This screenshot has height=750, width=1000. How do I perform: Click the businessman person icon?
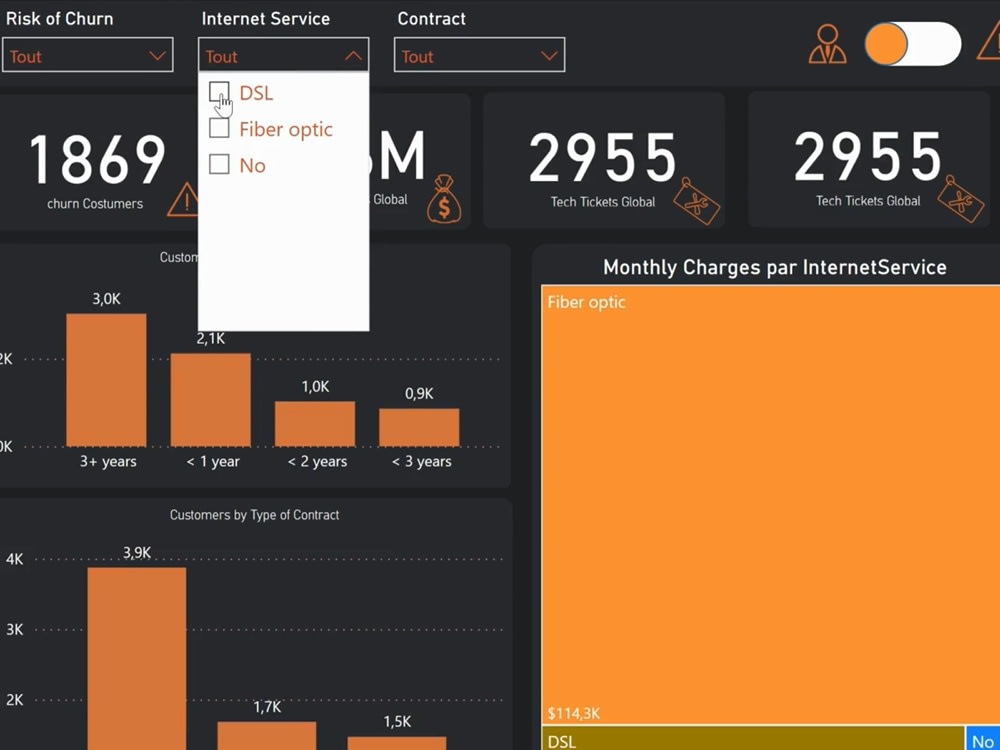[x=827, y=45]
